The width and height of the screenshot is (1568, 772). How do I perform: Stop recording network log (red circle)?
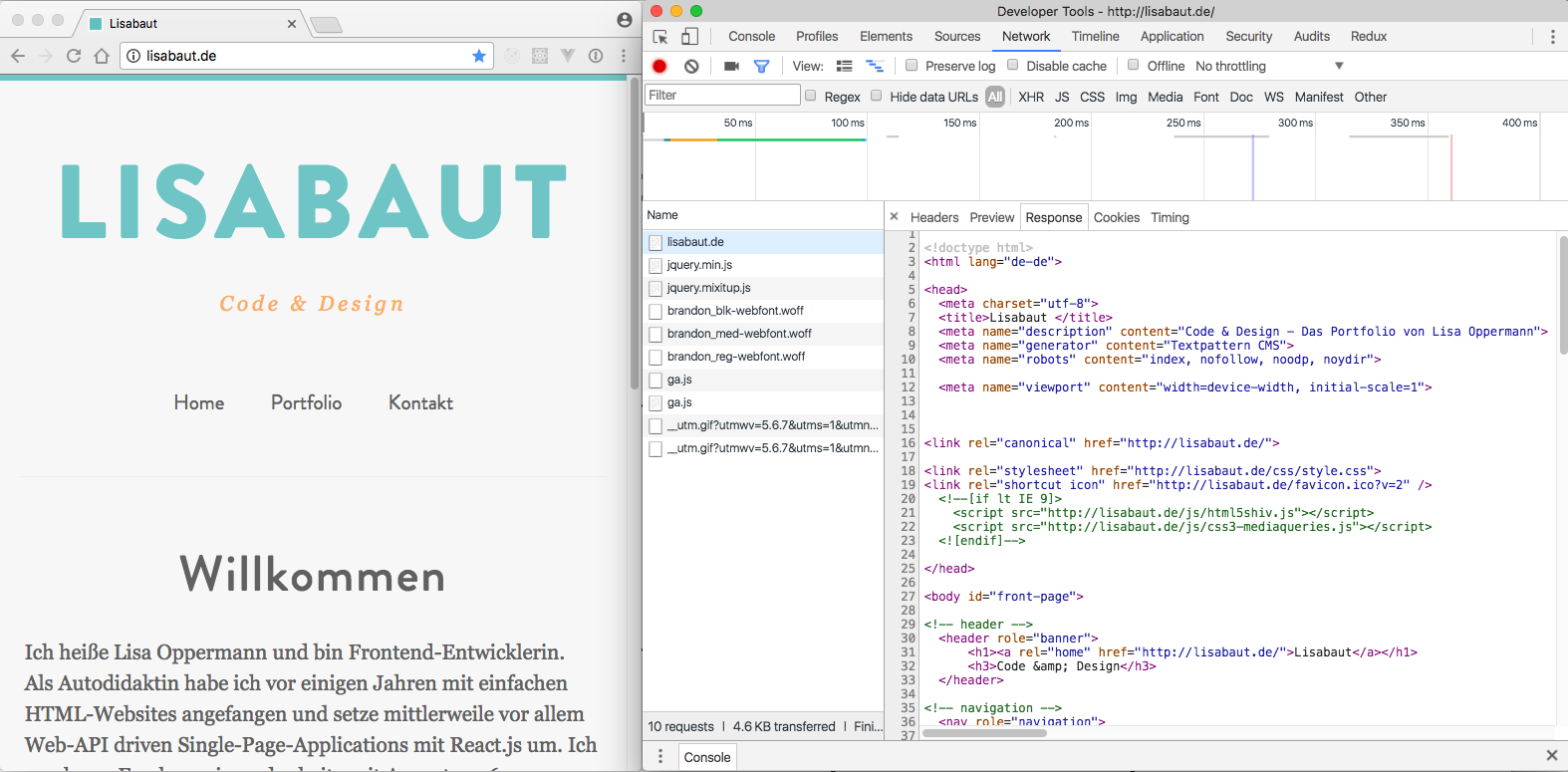point(659,66)
